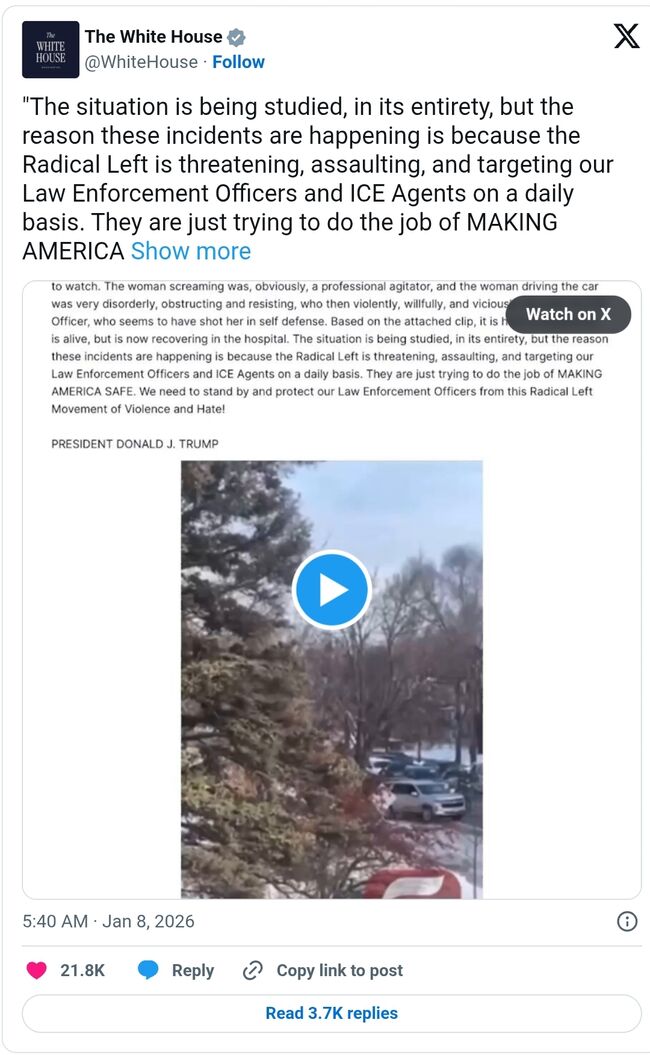
Task: Open the 5:40 AM Jan 8, 2026 timestamp
Action: (x=108, y=921)
